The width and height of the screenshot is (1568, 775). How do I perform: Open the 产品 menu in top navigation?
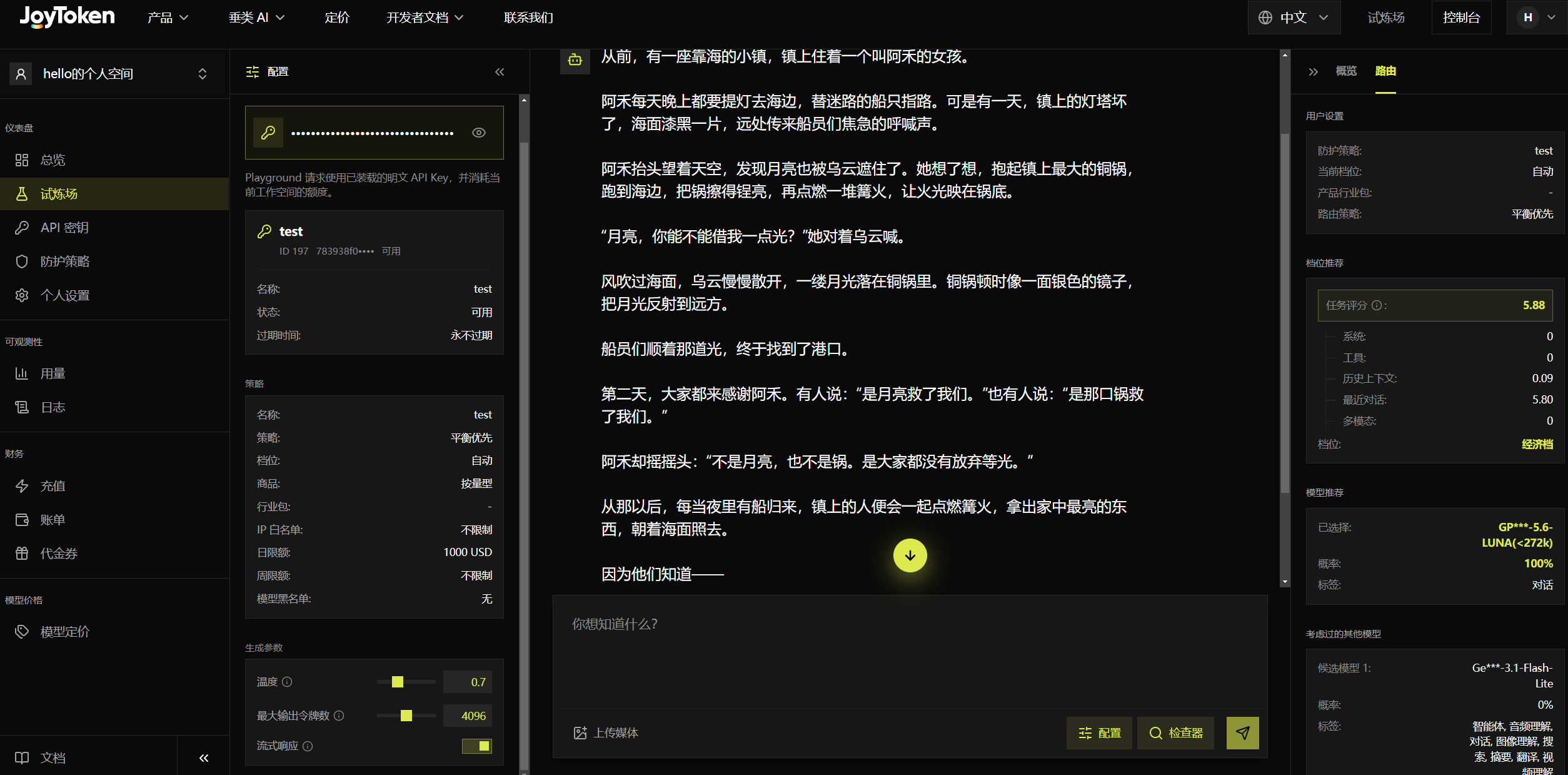pyautogui.click(x=168, y=18)
